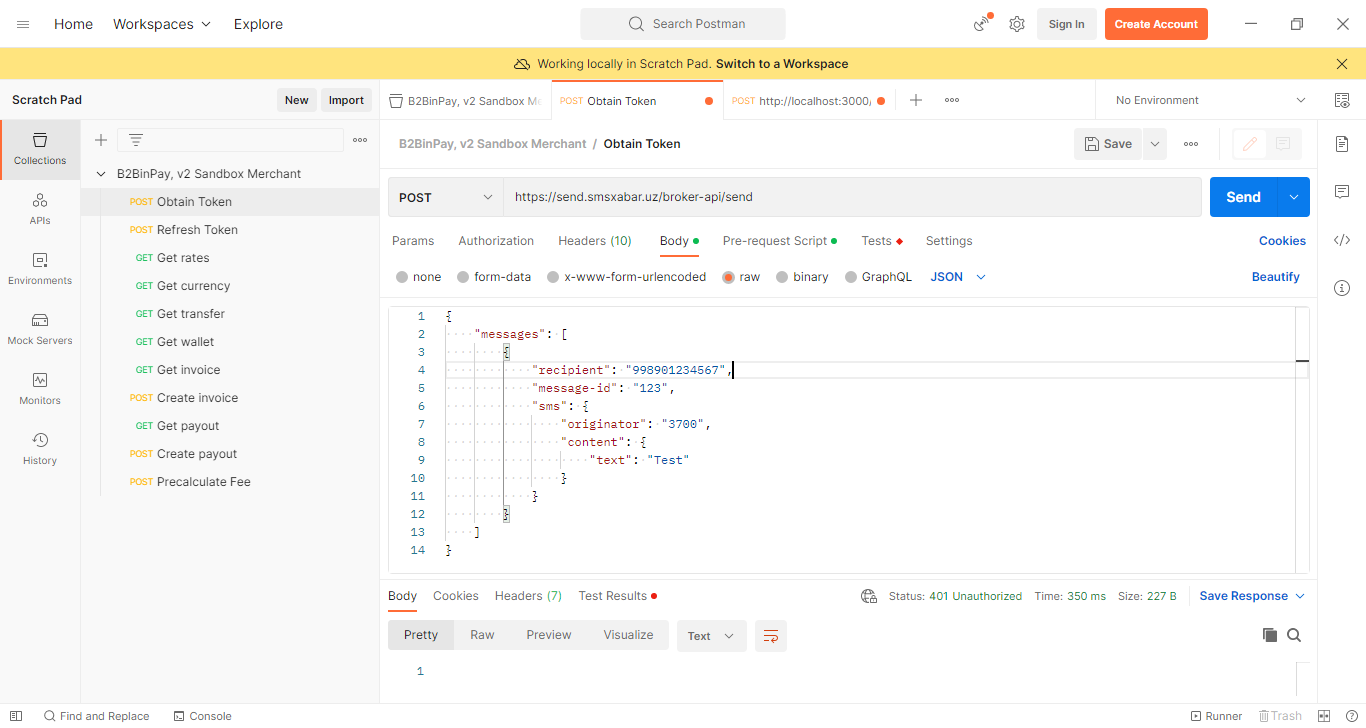The image size is (1366, 728).
Task: Open the Mock Servers sidebar panel
Action: [40, 329]
